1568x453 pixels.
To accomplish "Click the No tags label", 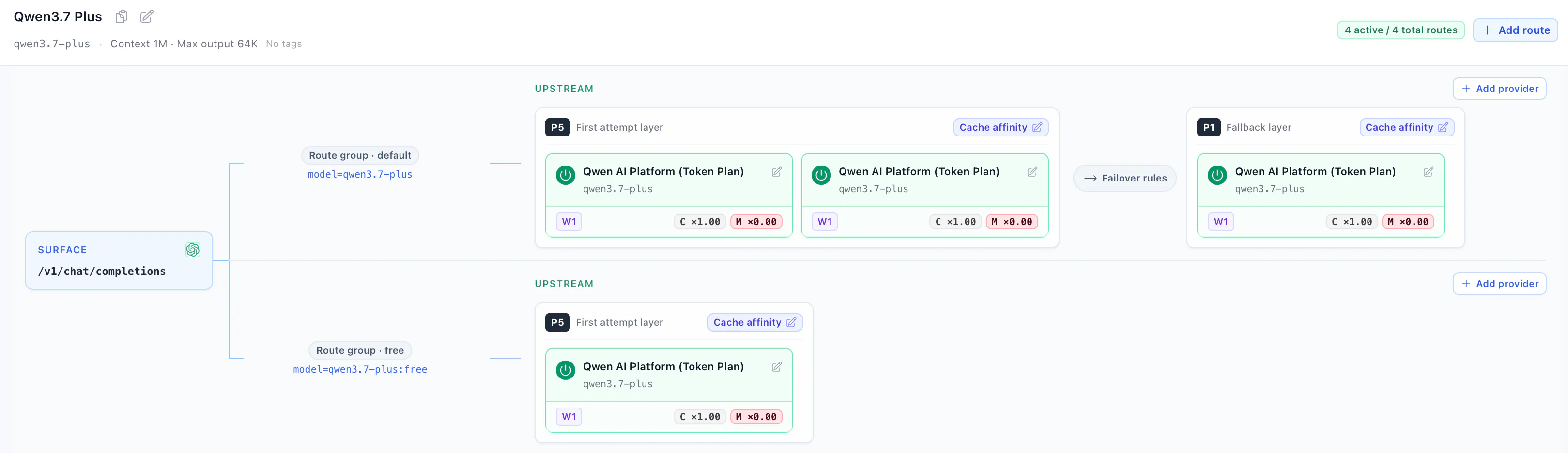I will point(284,44).
